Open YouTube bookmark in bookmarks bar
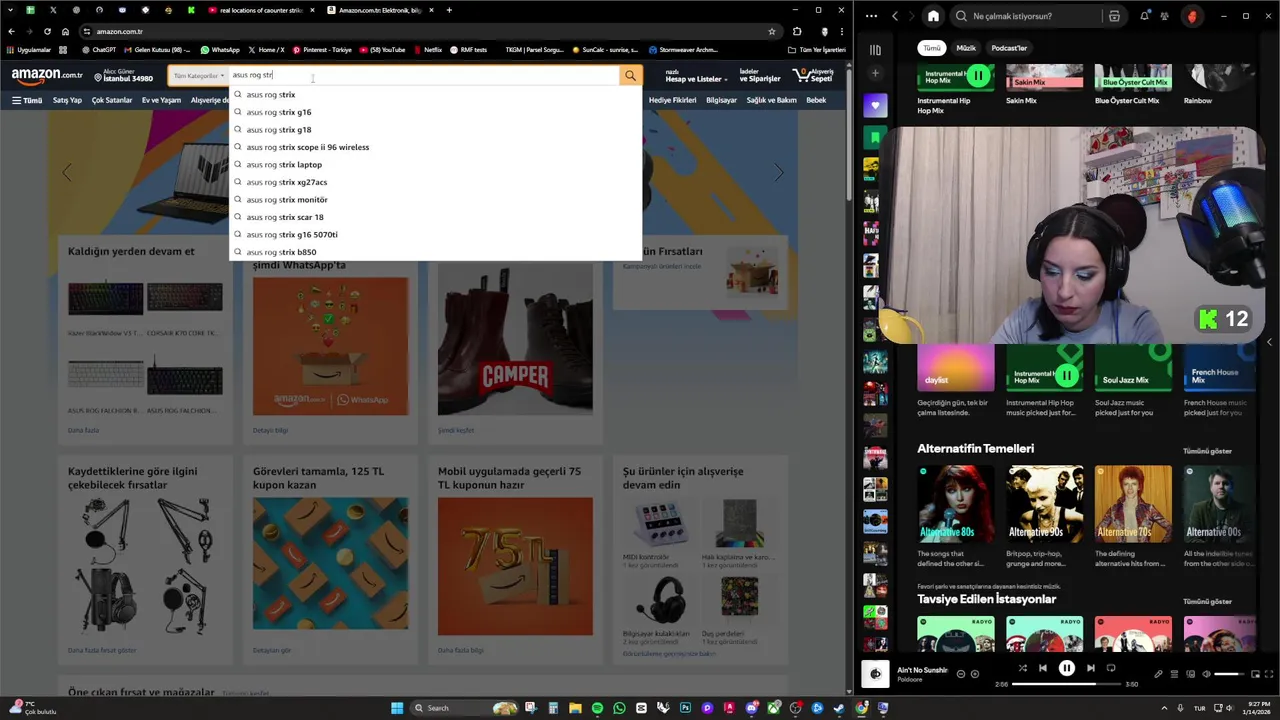Image resolution: width=1280 pixels, height=720 pixels. (381, 49)
